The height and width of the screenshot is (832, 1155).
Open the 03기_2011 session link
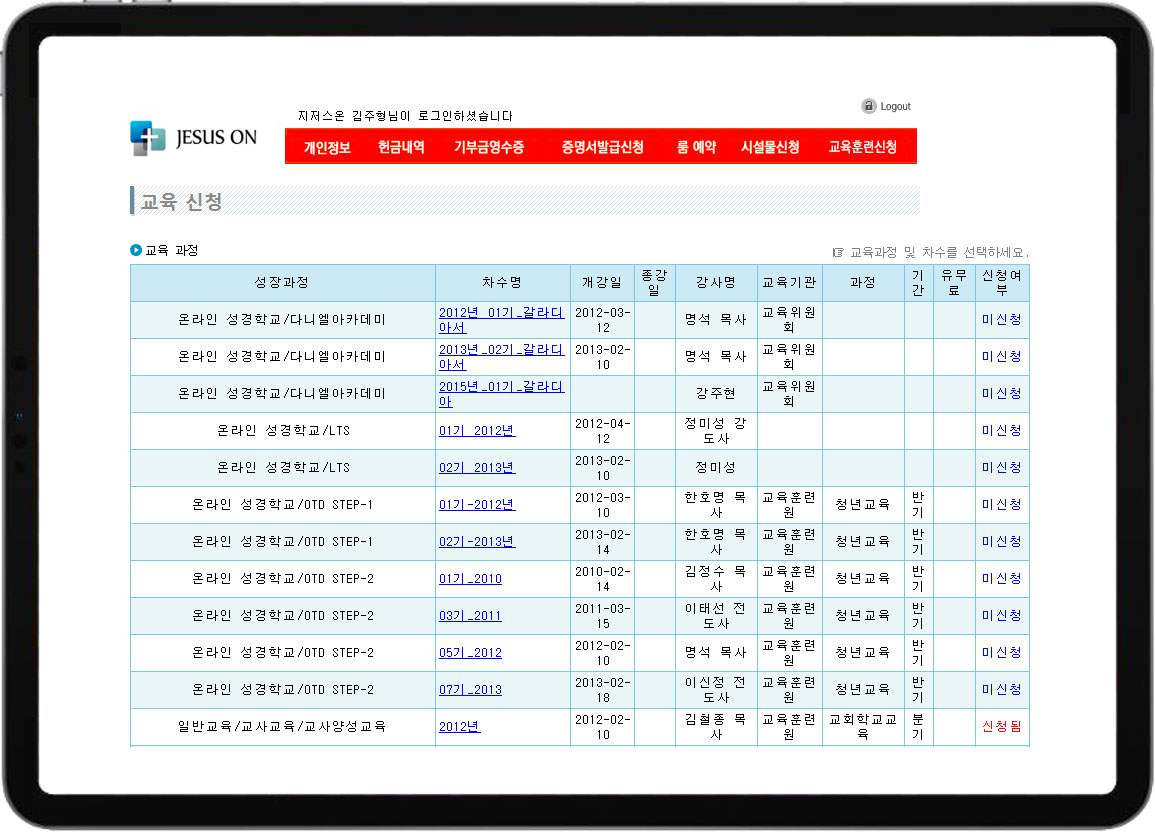[470, 616]
